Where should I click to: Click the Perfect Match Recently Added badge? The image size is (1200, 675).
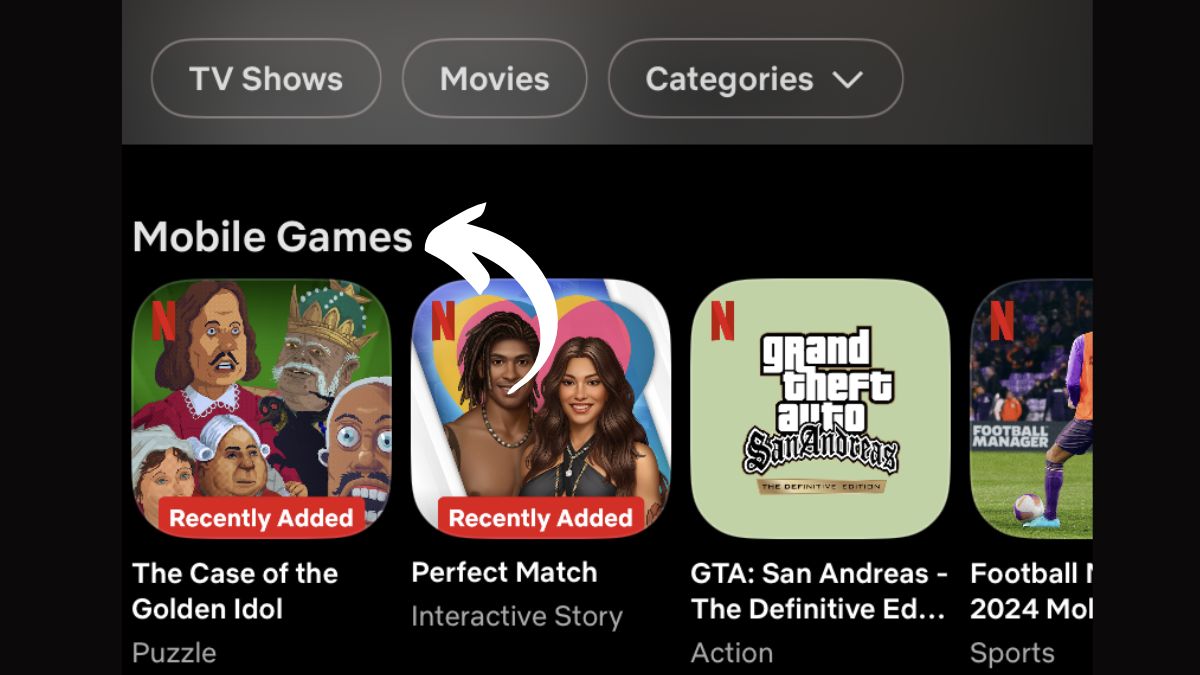click(540, 518)
